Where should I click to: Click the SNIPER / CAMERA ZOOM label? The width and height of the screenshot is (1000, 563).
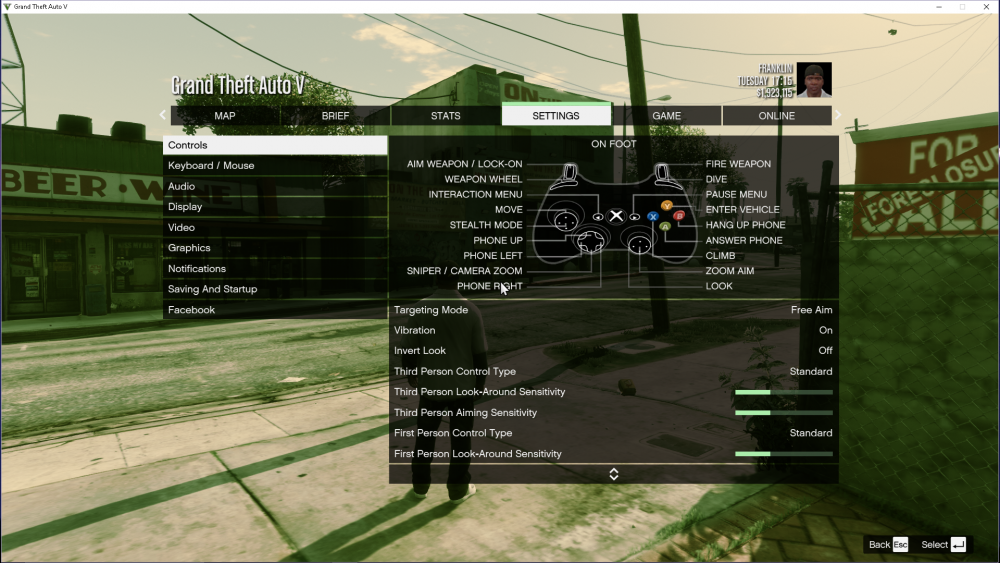pos(464,271)
